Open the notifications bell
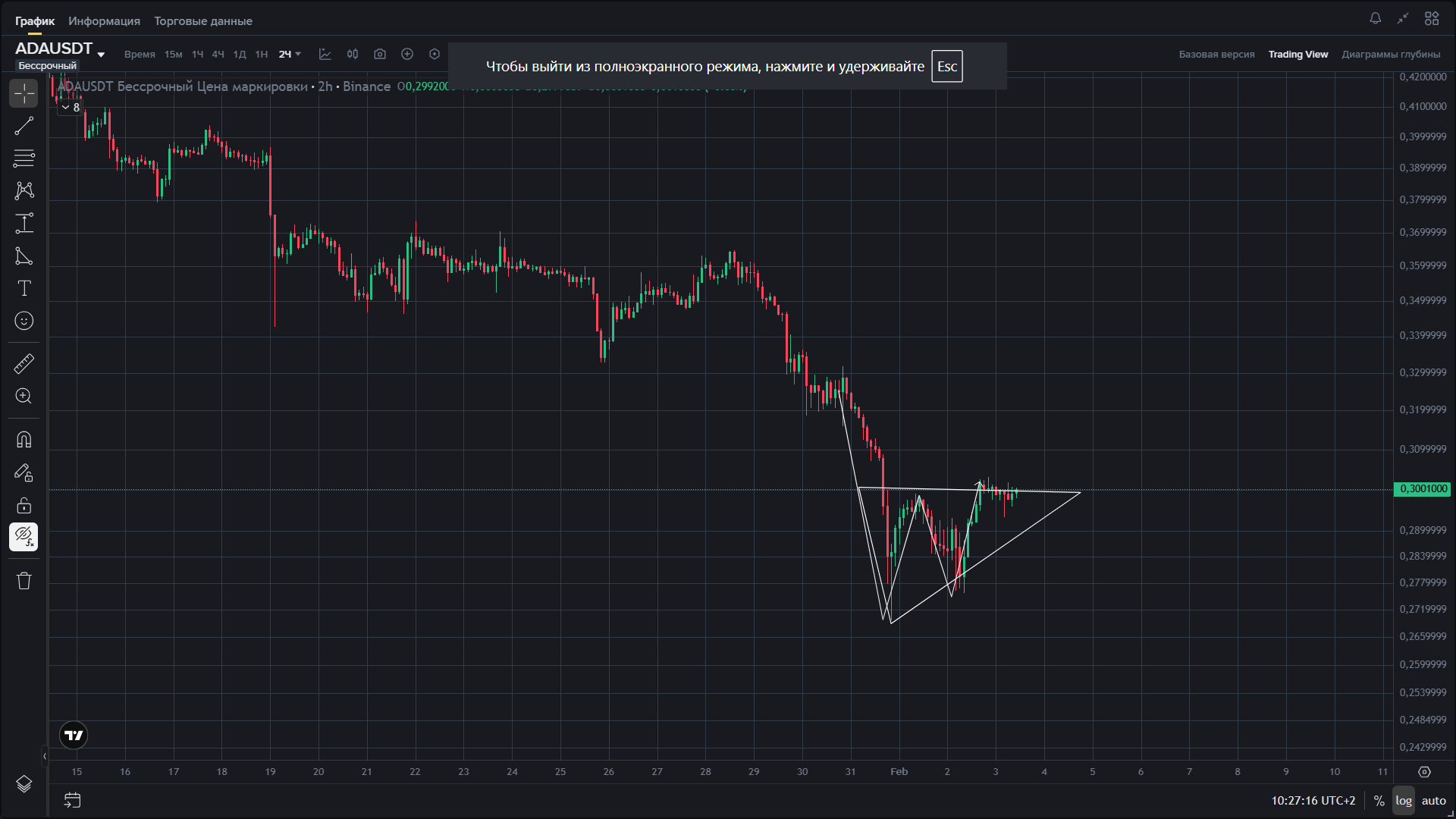 pos(1375,18)
